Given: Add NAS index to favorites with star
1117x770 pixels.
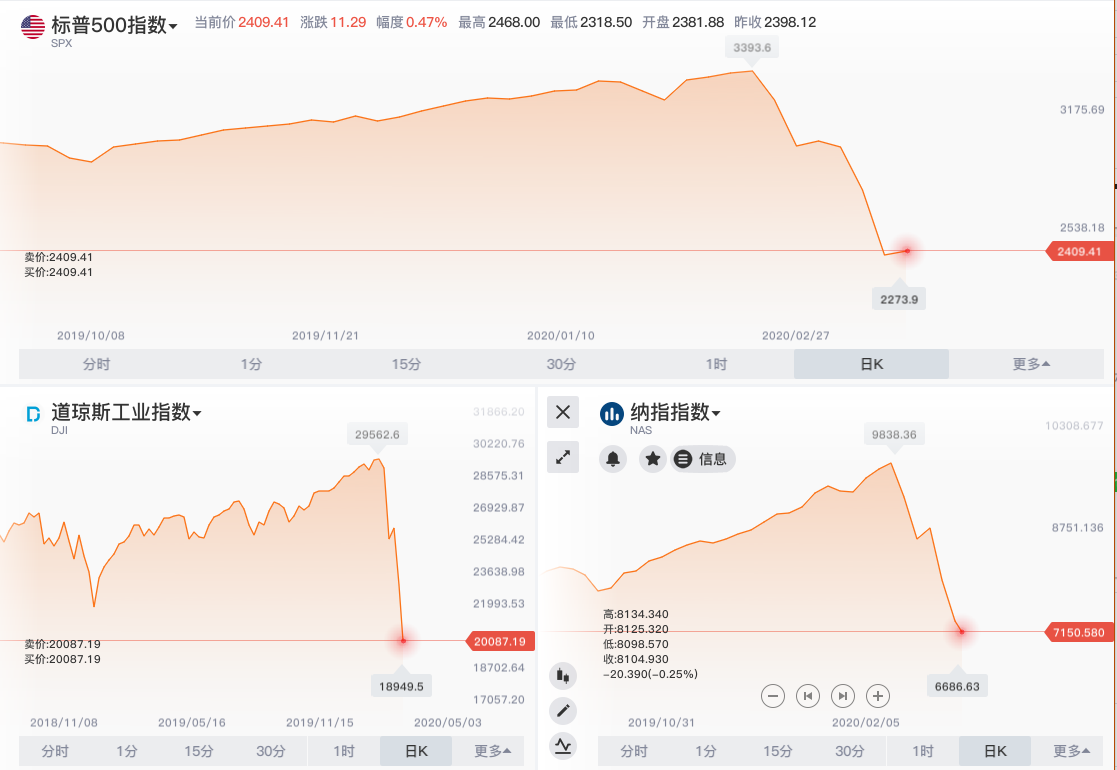Looking at the screenshot, I should (653, 459).
